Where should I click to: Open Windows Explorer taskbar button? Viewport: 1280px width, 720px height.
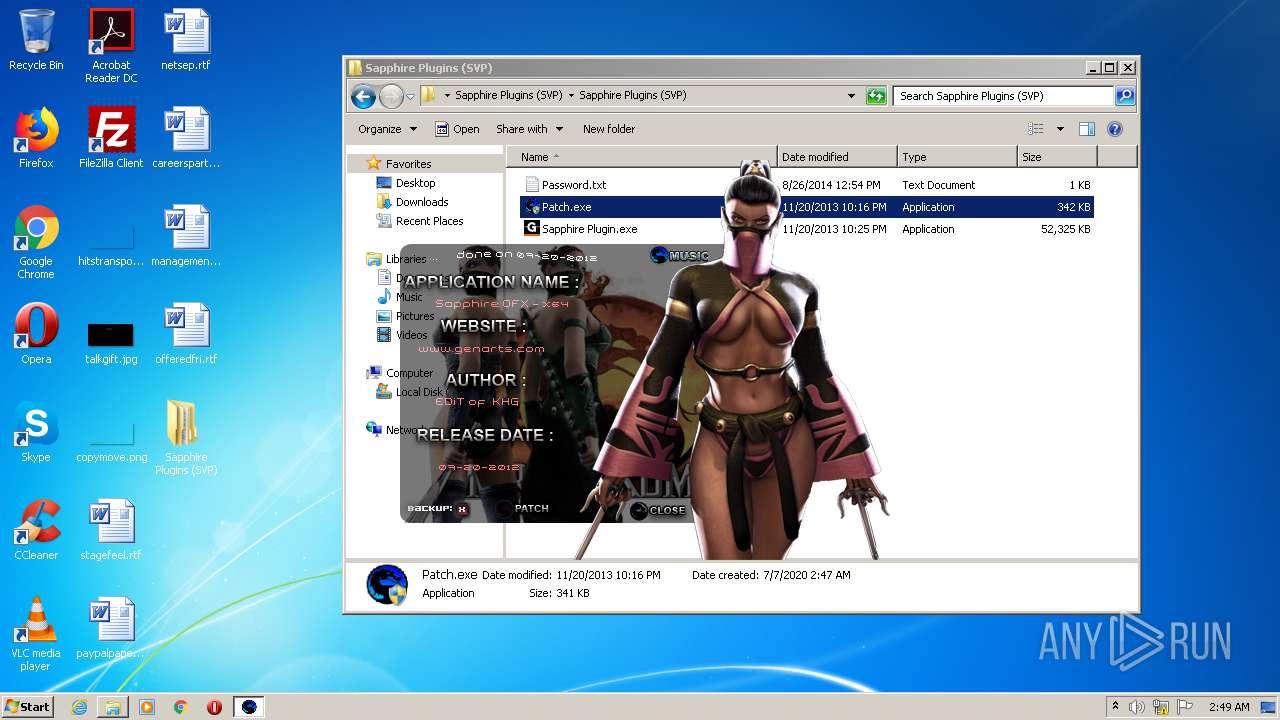click(x=113, y=706)
